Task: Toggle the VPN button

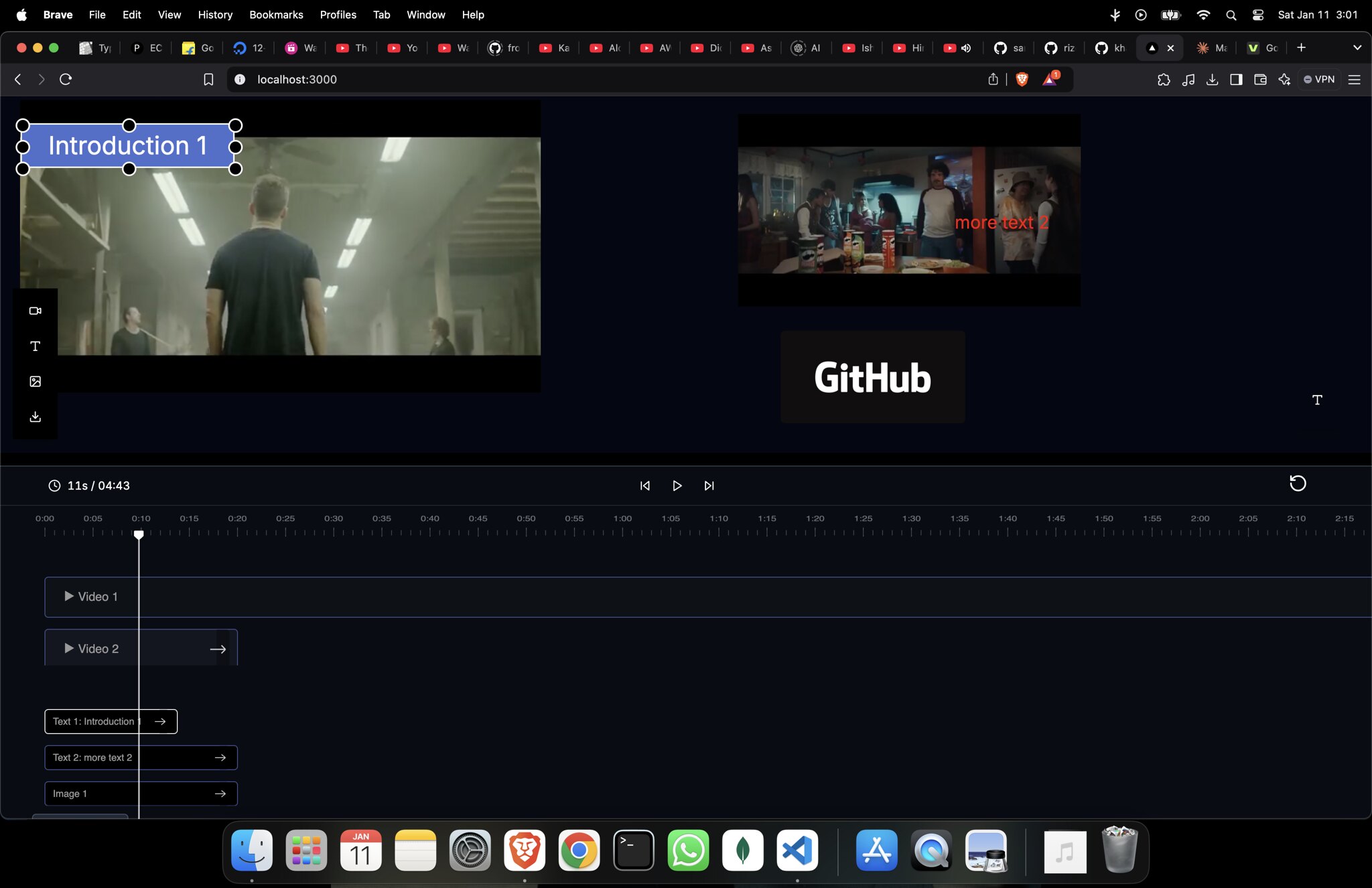Action: tap(1319, 79)
